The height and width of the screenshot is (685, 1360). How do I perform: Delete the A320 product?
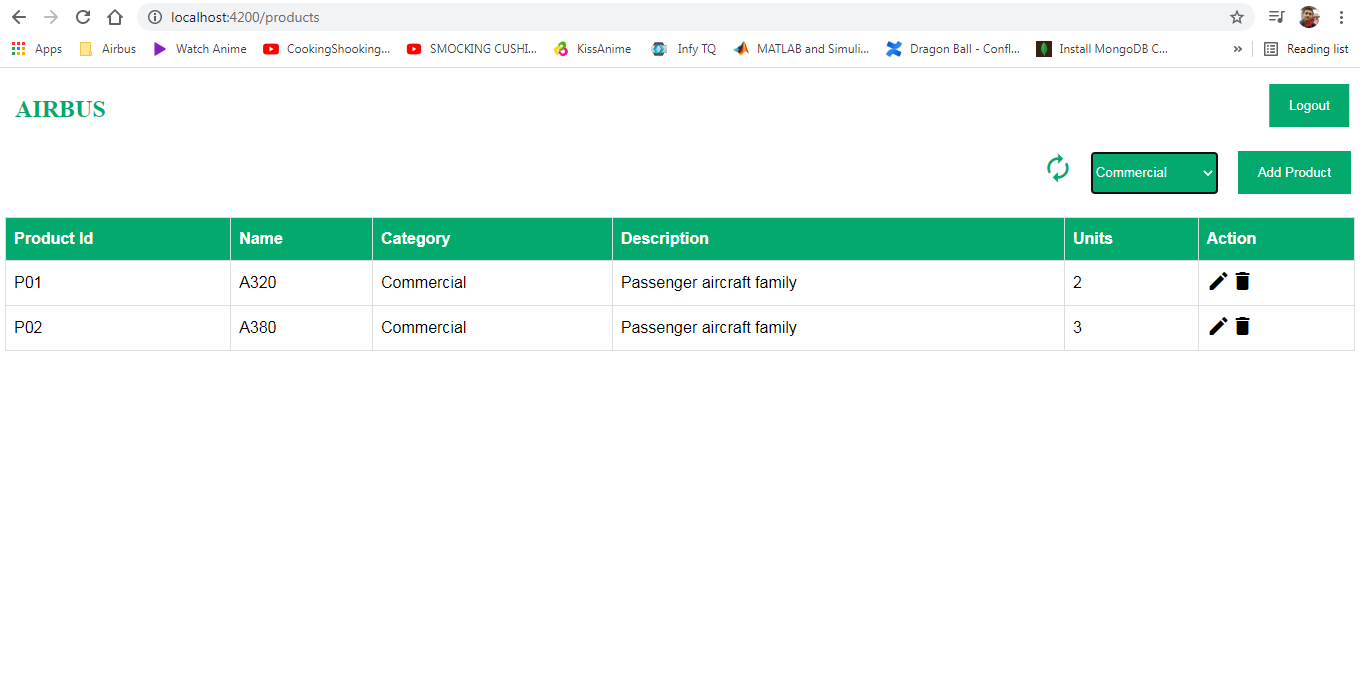click(x=1242, y=281)
